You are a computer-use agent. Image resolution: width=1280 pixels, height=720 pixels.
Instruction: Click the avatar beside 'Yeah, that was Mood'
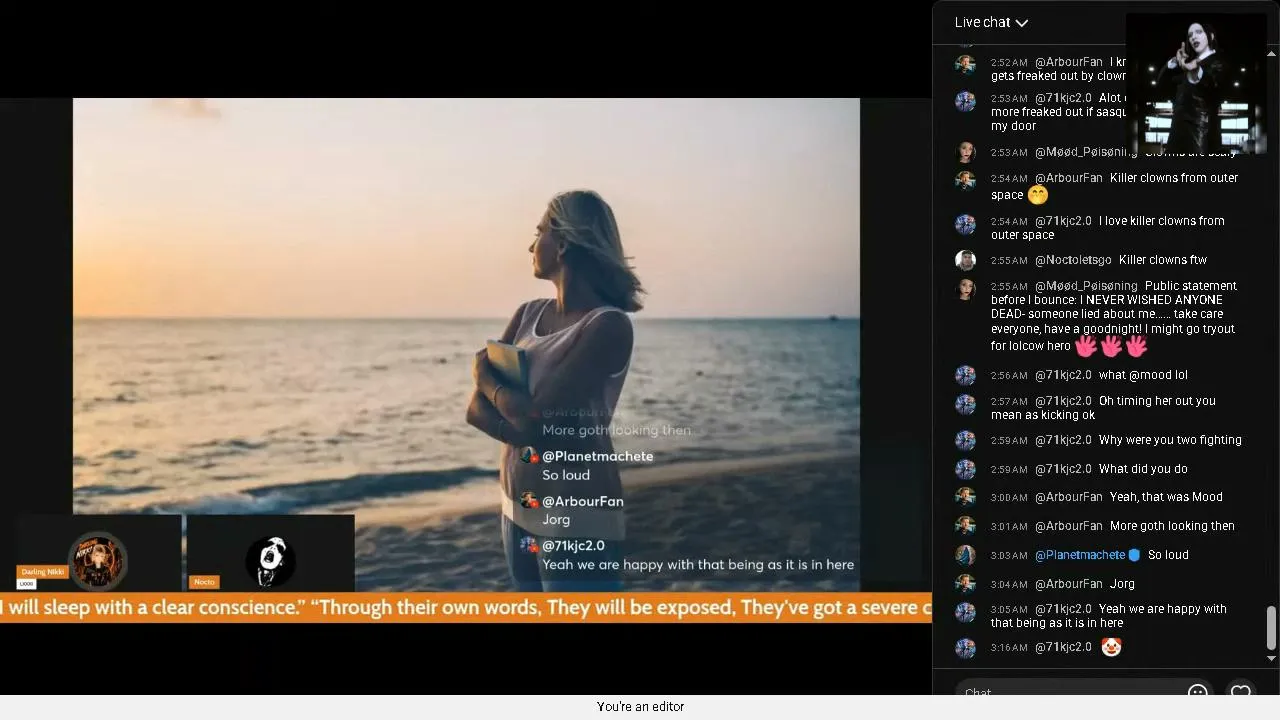(x=965, y=497)
